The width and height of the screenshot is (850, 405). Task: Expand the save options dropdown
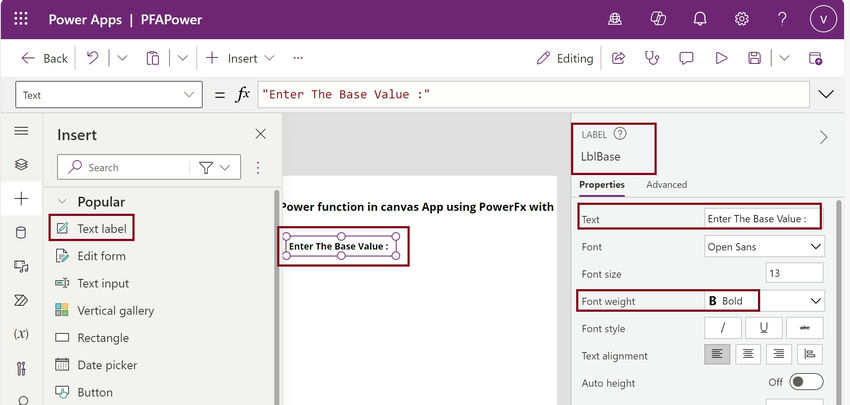[x=784, y=58]
